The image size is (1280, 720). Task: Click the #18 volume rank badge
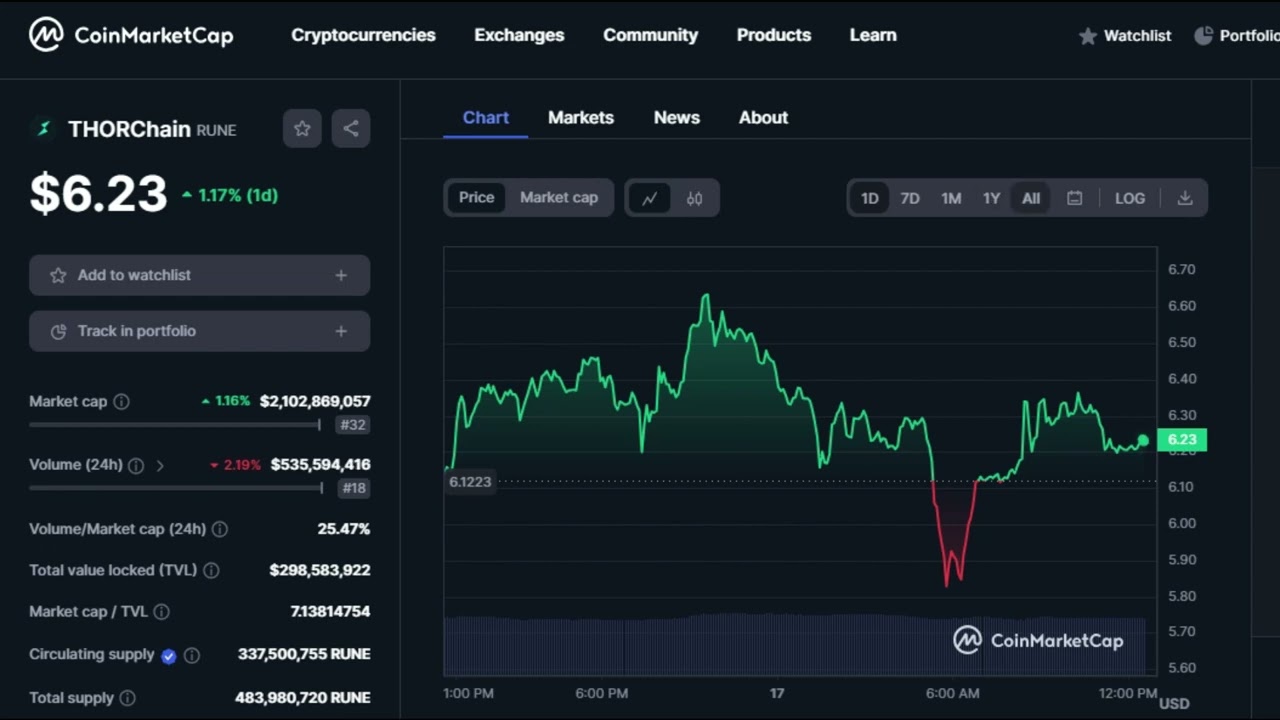tap(353, 488)
